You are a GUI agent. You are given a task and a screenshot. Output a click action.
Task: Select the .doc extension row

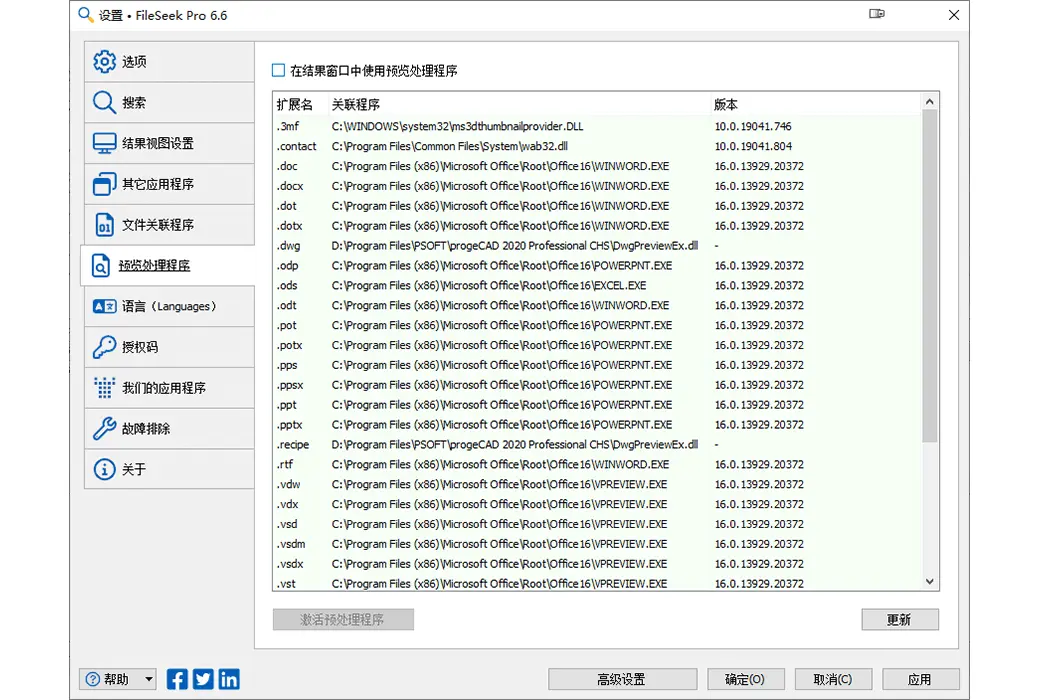click(597, 166)
